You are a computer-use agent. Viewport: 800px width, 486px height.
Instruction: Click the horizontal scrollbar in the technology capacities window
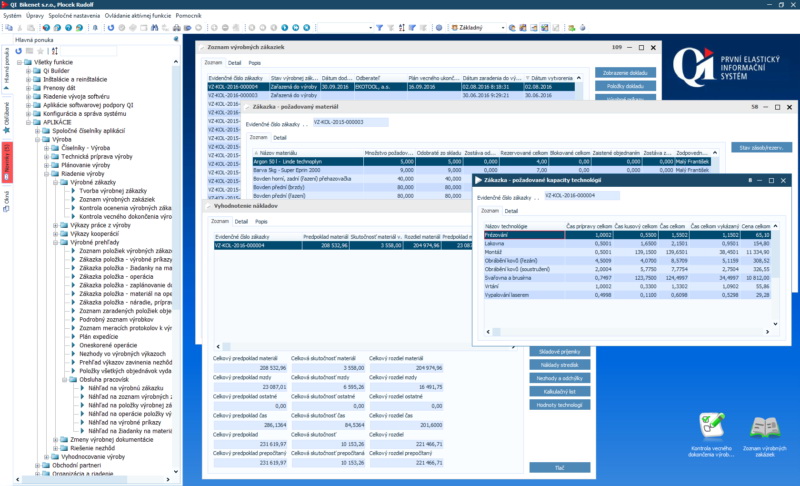coord(627,331)
